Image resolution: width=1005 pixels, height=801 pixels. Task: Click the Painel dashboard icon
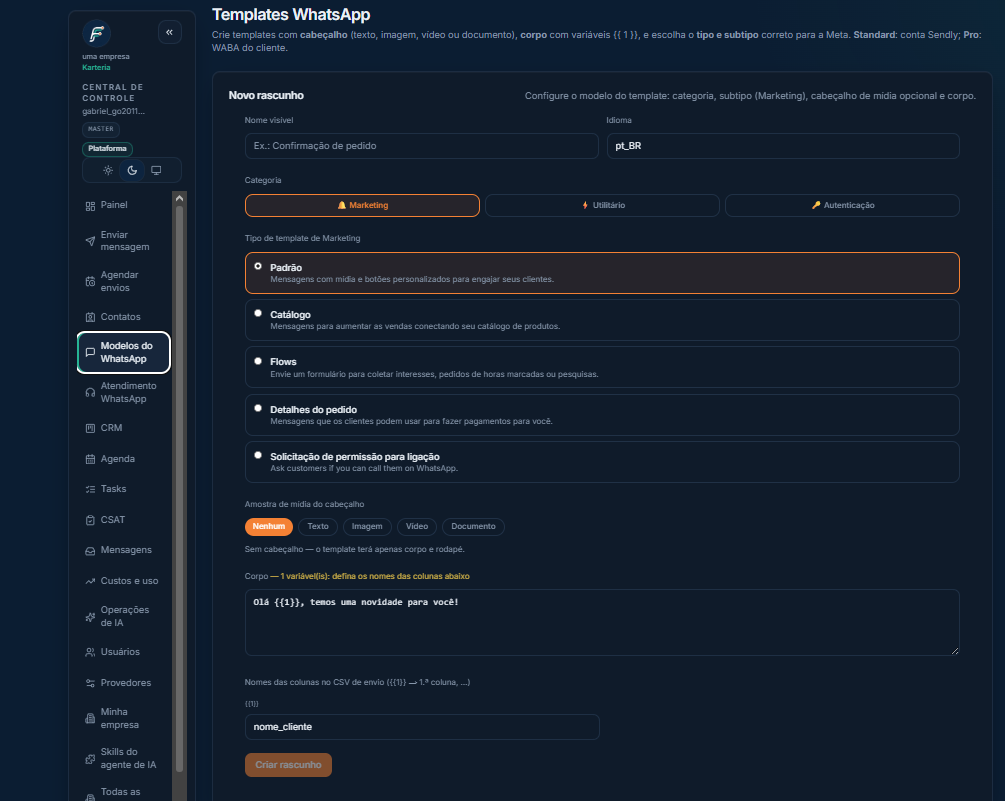point(90,206)
